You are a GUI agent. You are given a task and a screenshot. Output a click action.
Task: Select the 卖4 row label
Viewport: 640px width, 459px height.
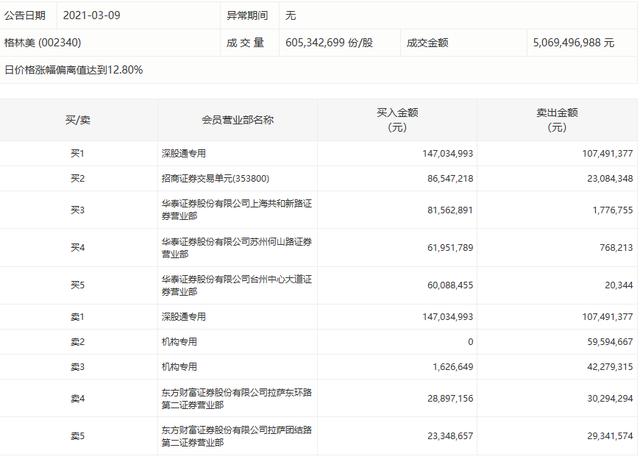(78, 398)
